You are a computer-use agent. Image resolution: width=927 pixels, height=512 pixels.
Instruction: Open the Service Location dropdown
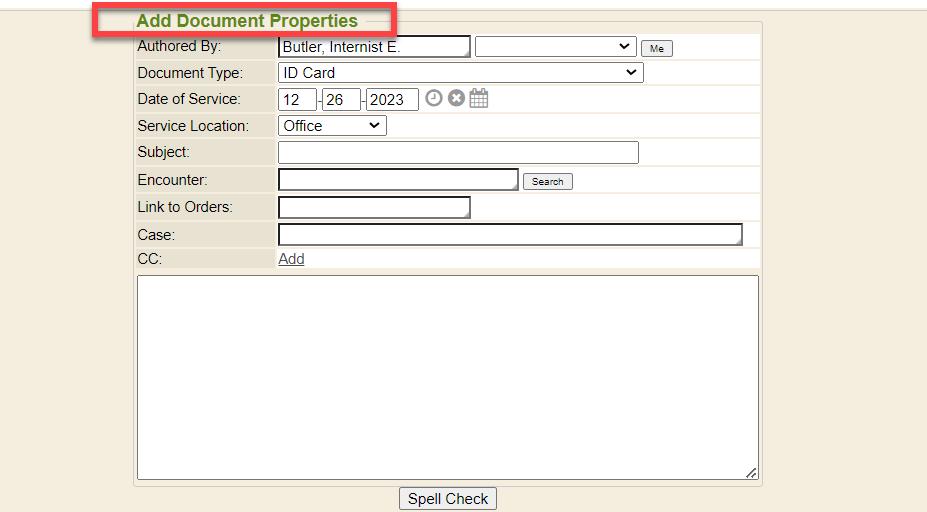click(332, 125)
